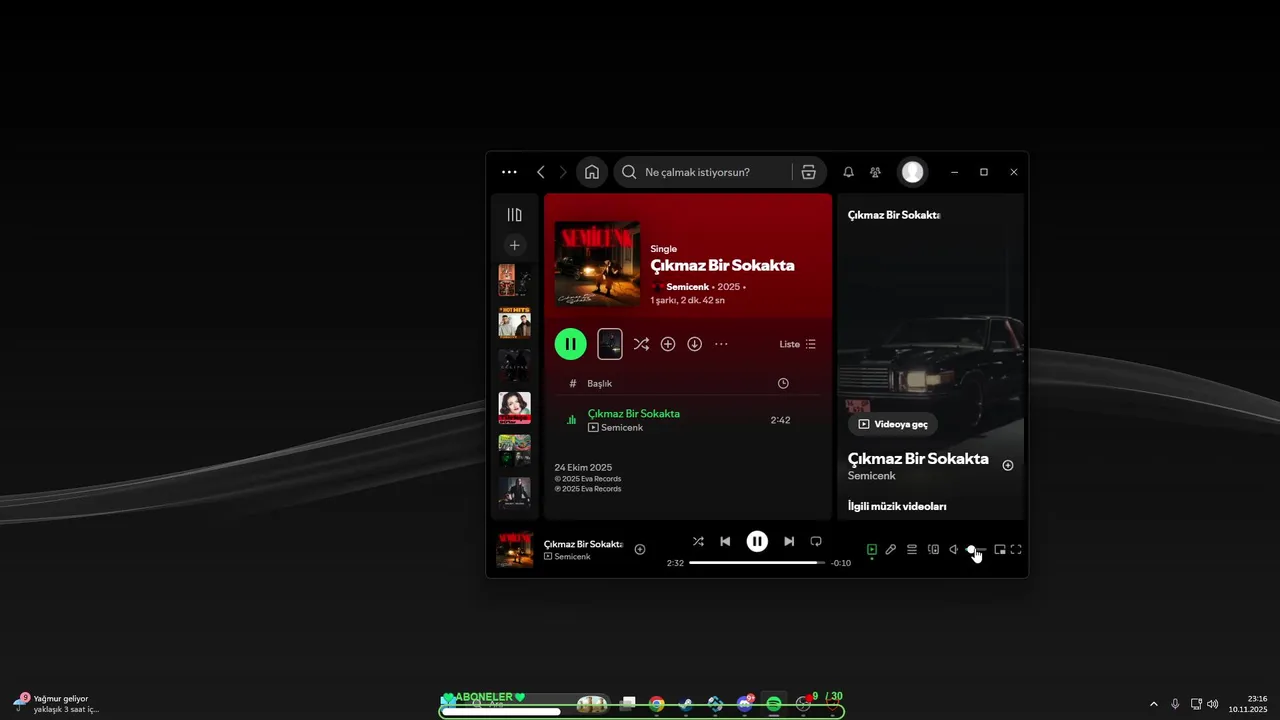The height and width of the screenshot is (720, 1280).
Task: Skip to the next track
Action: [789, 541]
